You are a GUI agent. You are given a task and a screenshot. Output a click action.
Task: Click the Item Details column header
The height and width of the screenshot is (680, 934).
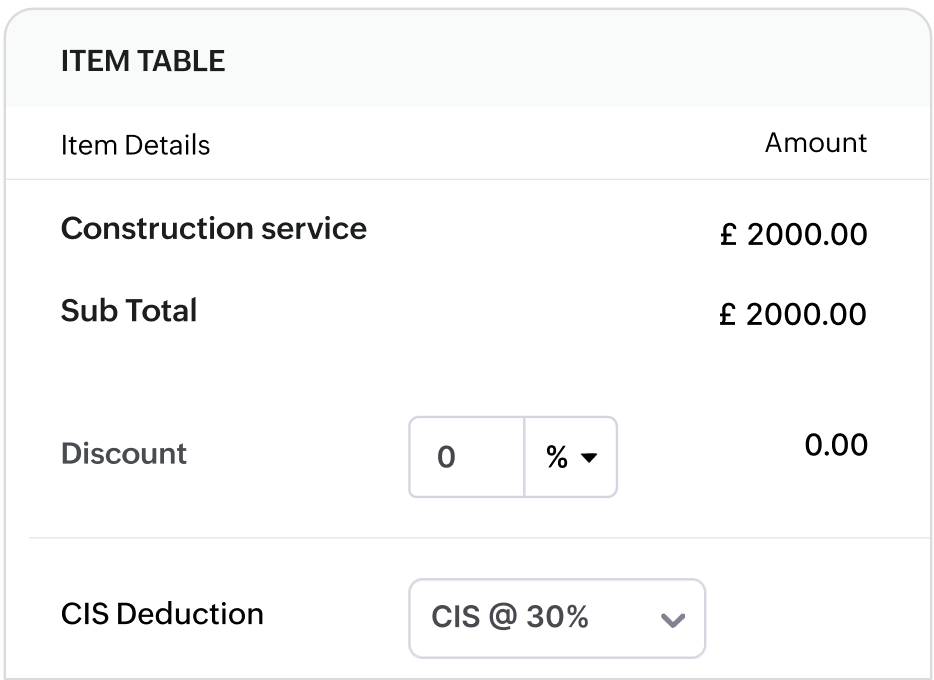(x=135, y=145)
